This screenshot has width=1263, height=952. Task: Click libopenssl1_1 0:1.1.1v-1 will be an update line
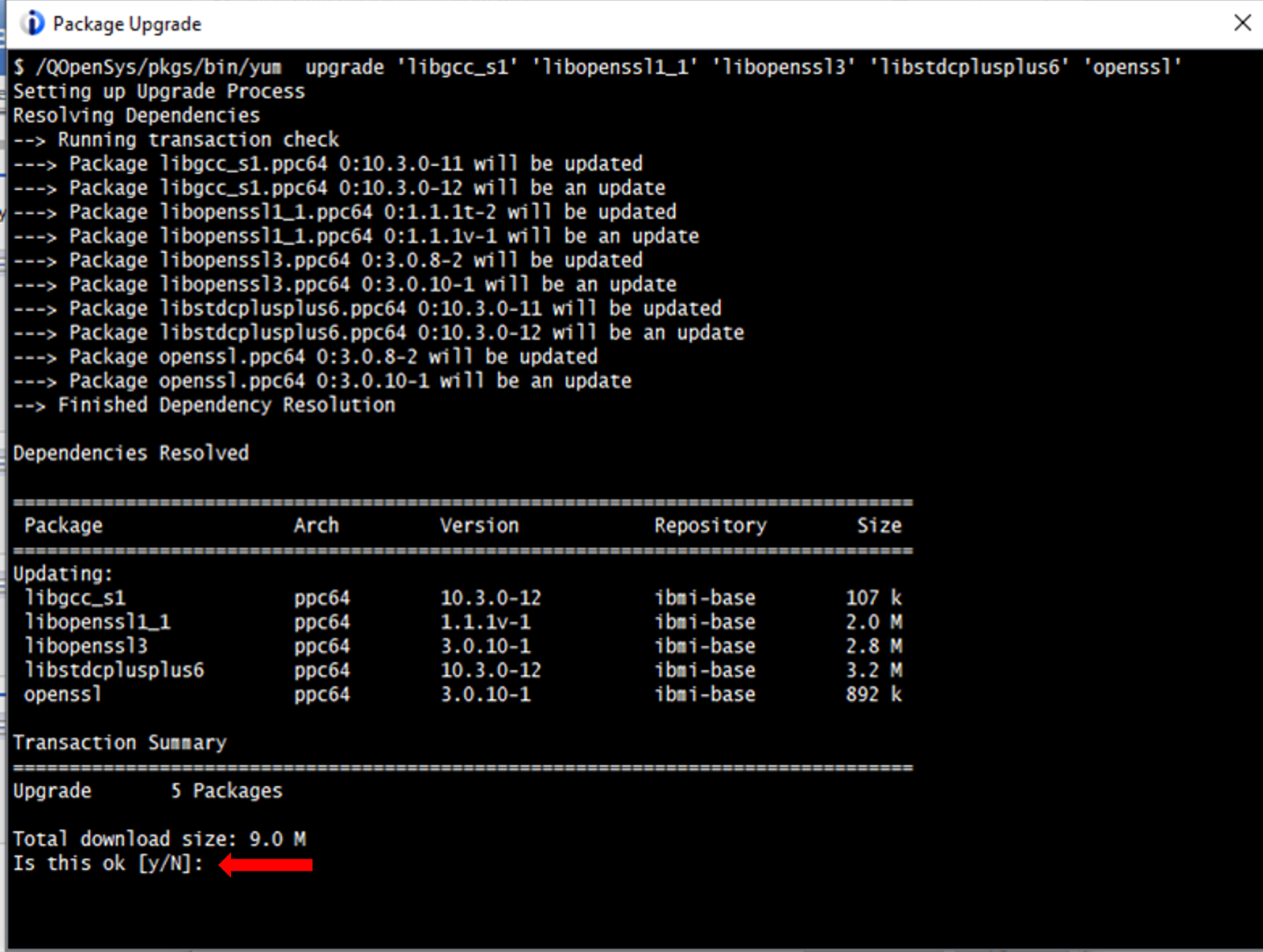pos(356,236)
